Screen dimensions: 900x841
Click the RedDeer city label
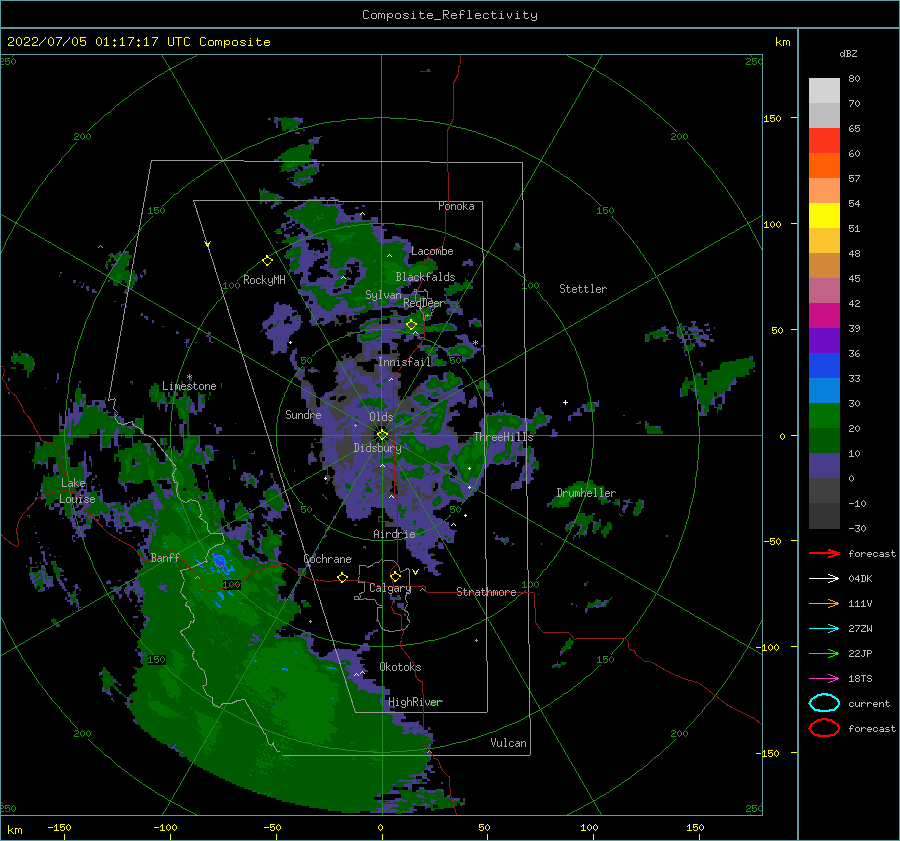point(423,303)
